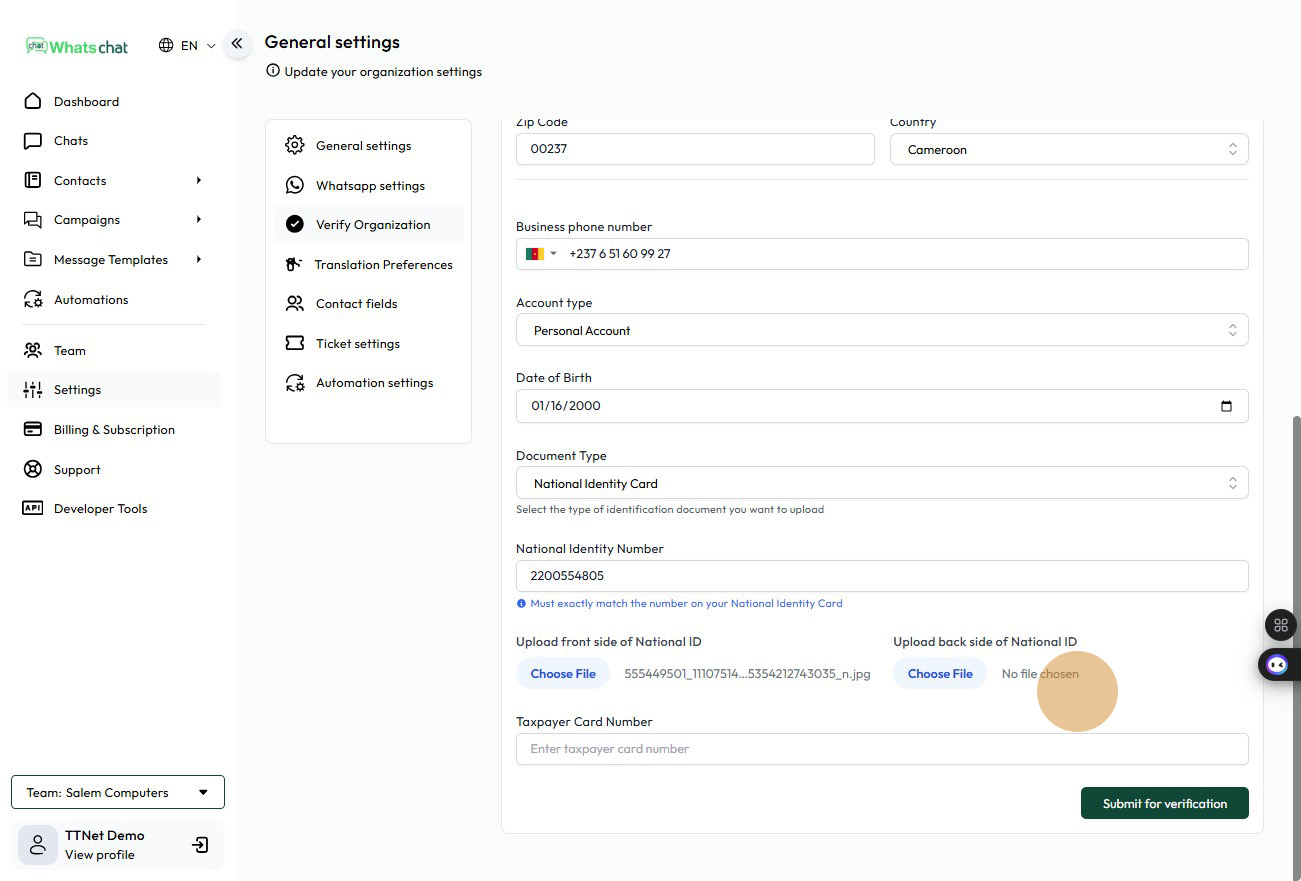The image size is (1301, 881).
Task: Click the logout icon beside TTNet Demo
Action: [200, 845]
